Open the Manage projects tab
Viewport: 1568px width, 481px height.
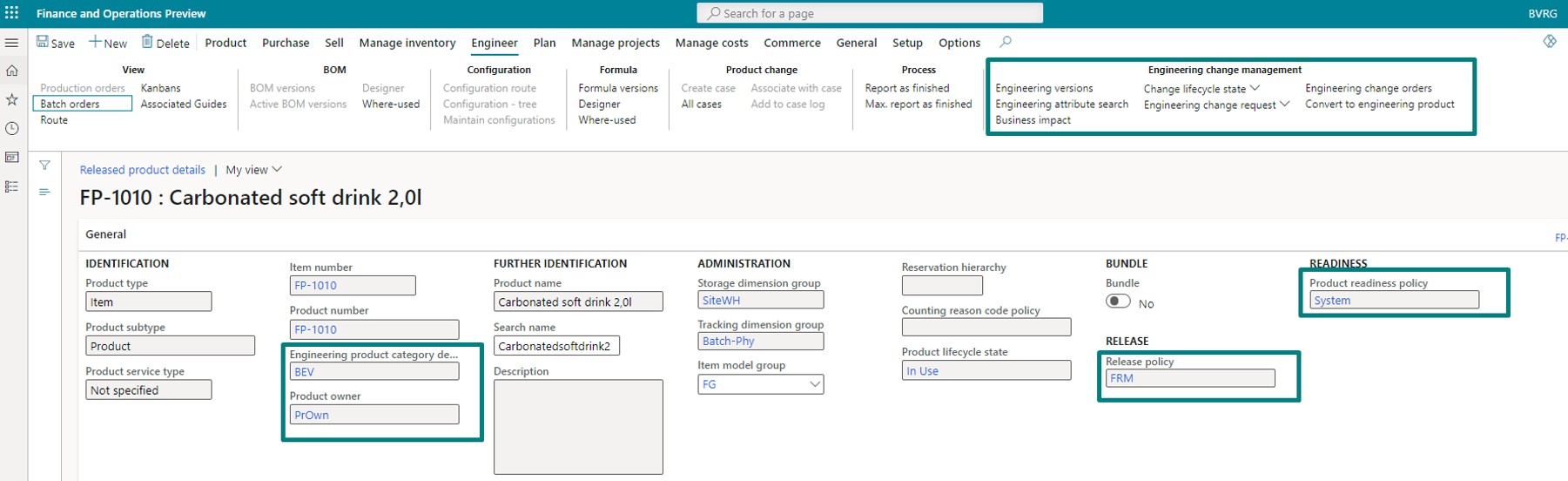click(616, 43)
